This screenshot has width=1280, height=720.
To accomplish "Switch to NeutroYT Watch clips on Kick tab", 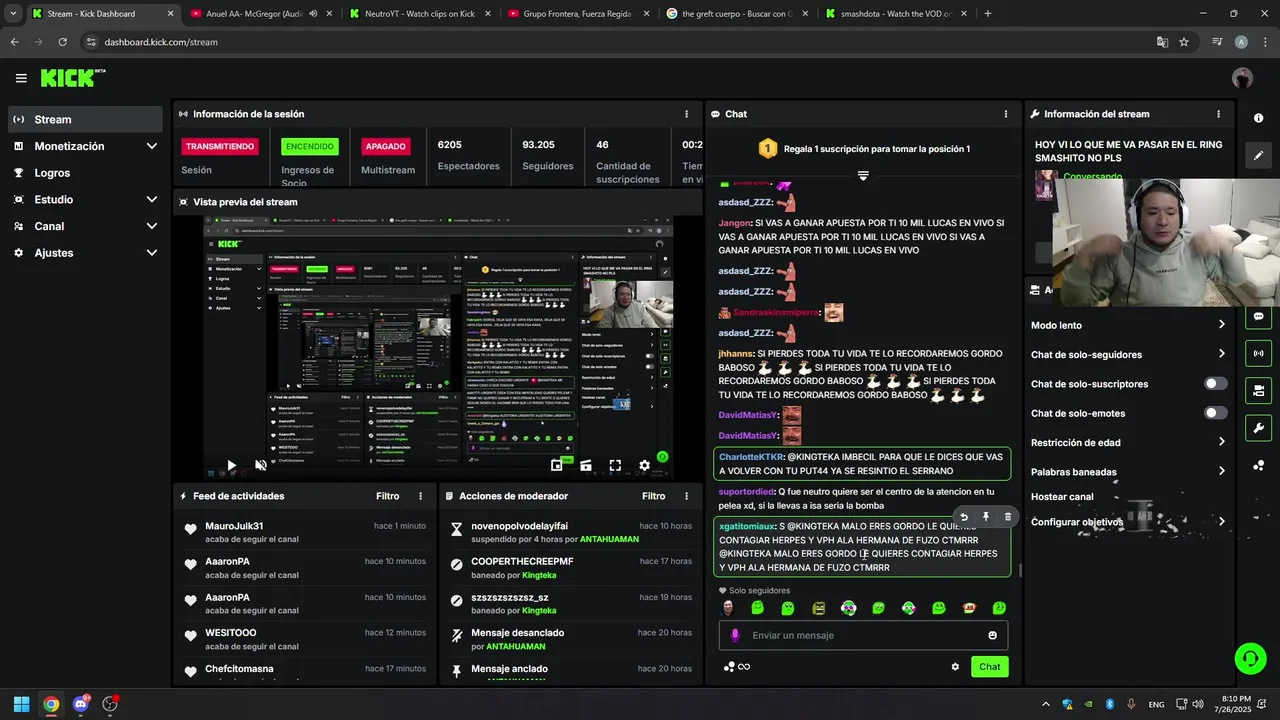I will click(x=420, y=14).
